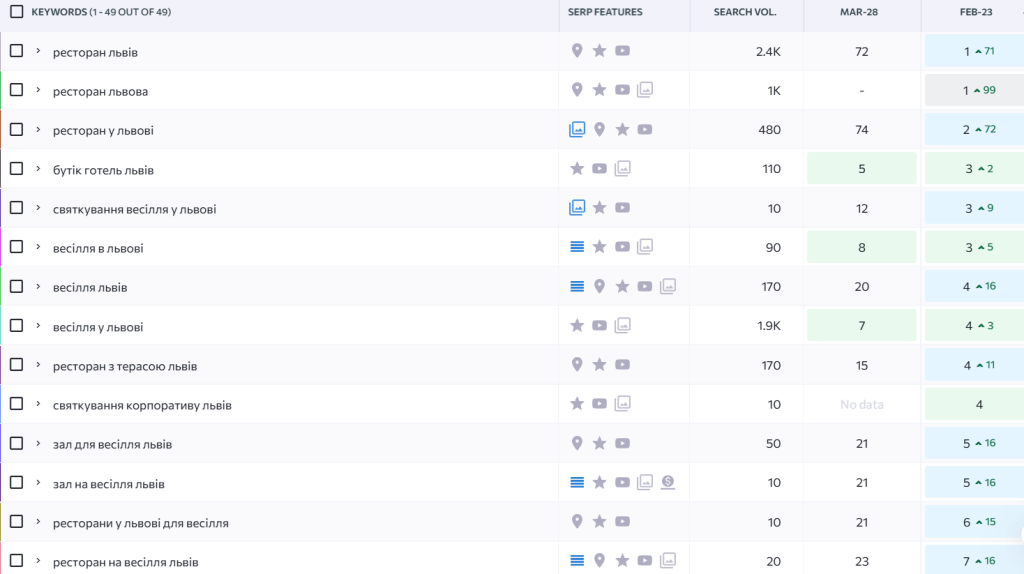The width and height of the screenshot is (1024, 574).
Task: Click blue snippet lines icon for зал на весілля львів
Action: (x=577, y=483)
